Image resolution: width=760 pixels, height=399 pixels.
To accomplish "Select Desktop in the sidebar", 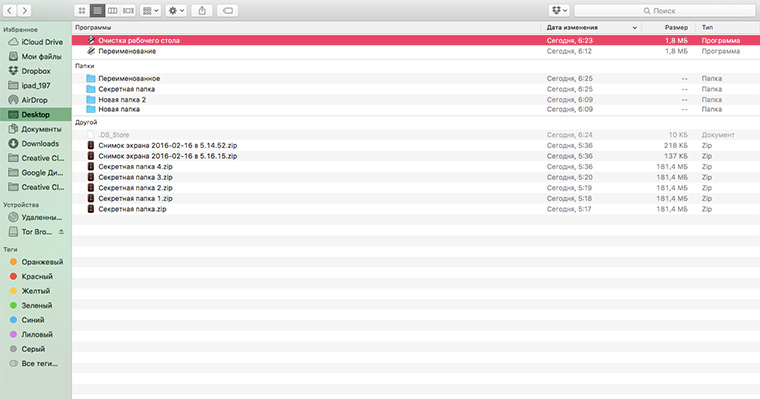I will (x=36, y=115).
